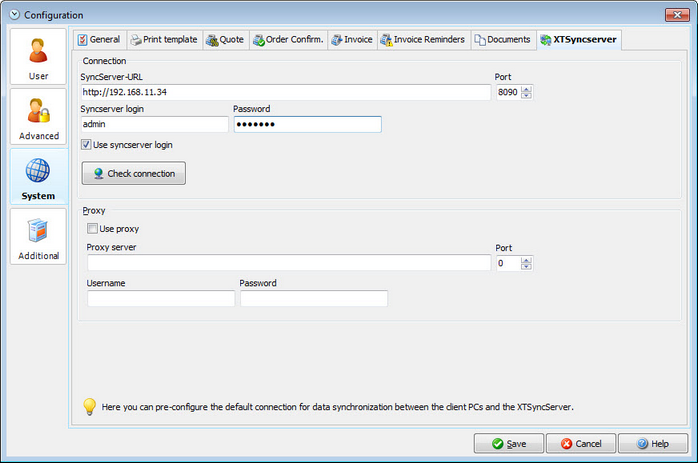
Task: Switch to the Invoice tab
Action: coord(352,40)
